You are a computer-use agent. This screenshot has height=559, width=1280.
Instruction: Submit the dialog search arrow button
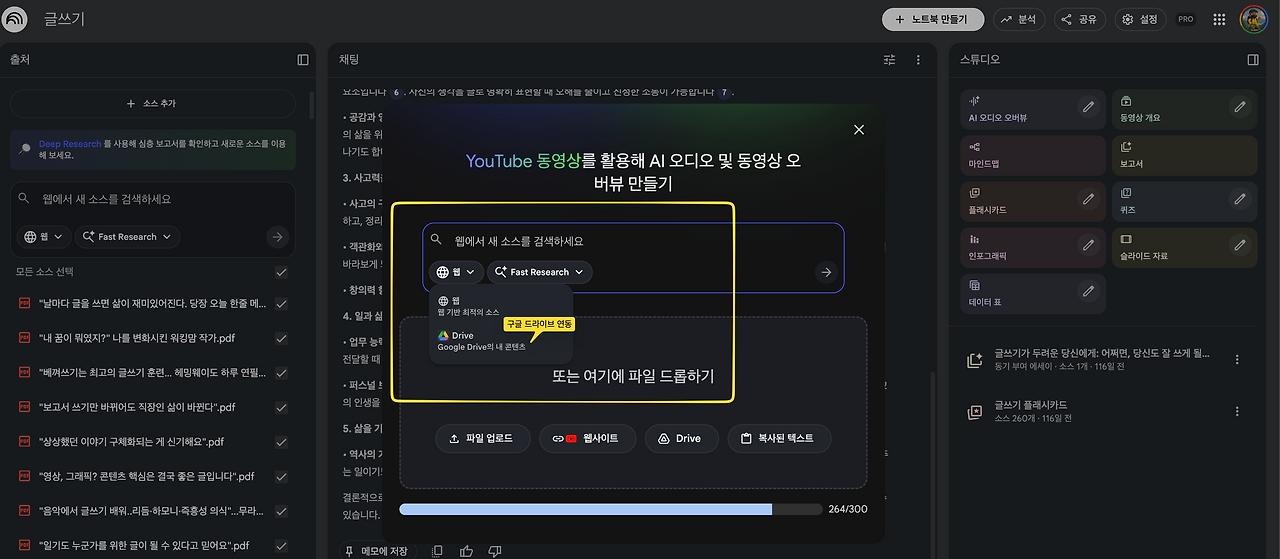825,272
